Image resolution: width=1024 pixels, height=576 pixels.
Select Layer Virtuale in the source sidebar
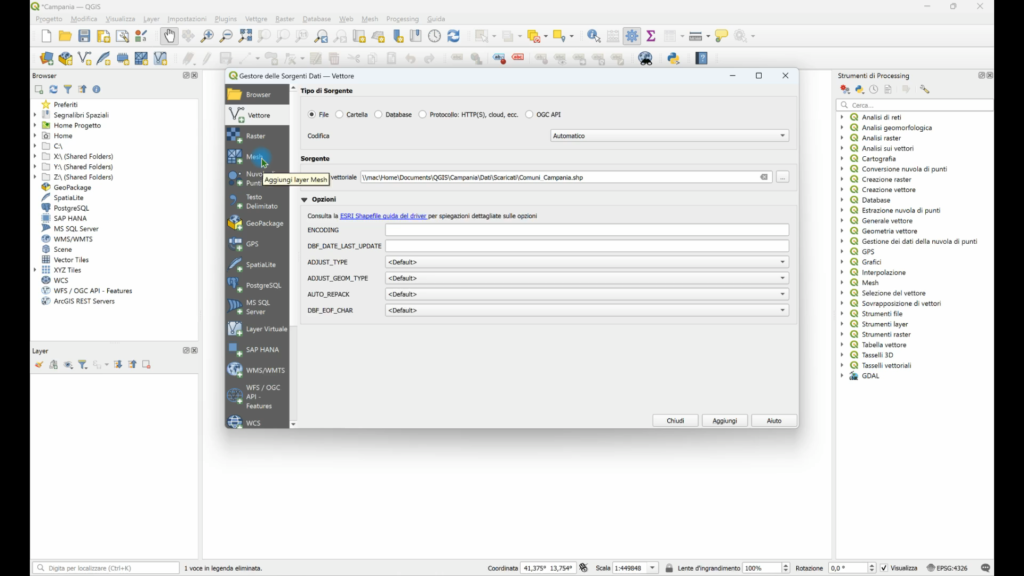[257, 328]
